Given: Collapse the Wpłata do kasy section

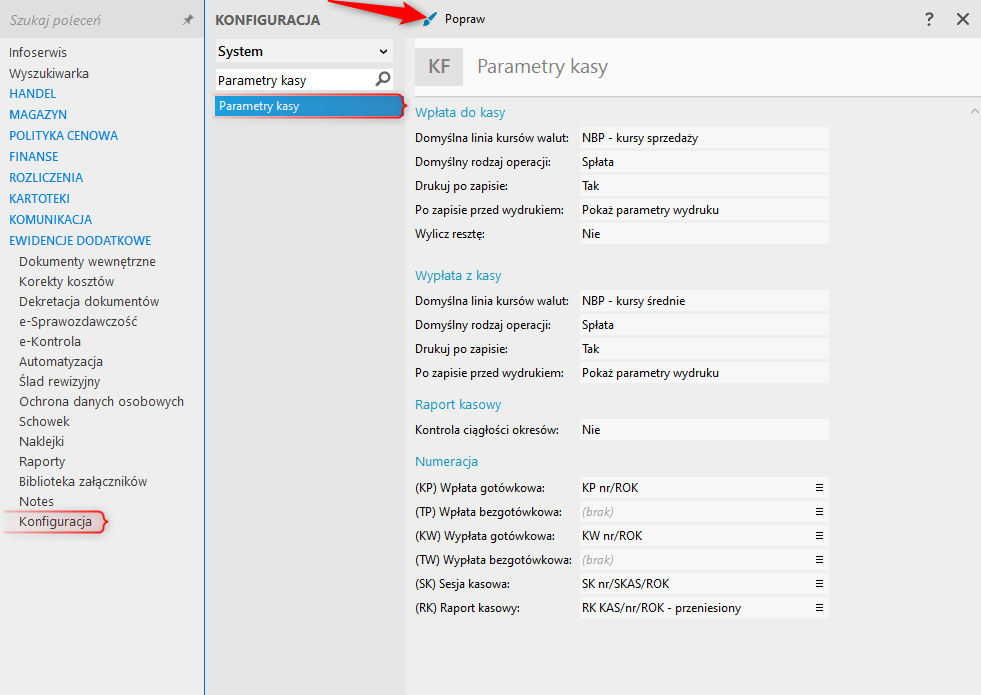Looking at the screenshot, I should tap(974, 112).
